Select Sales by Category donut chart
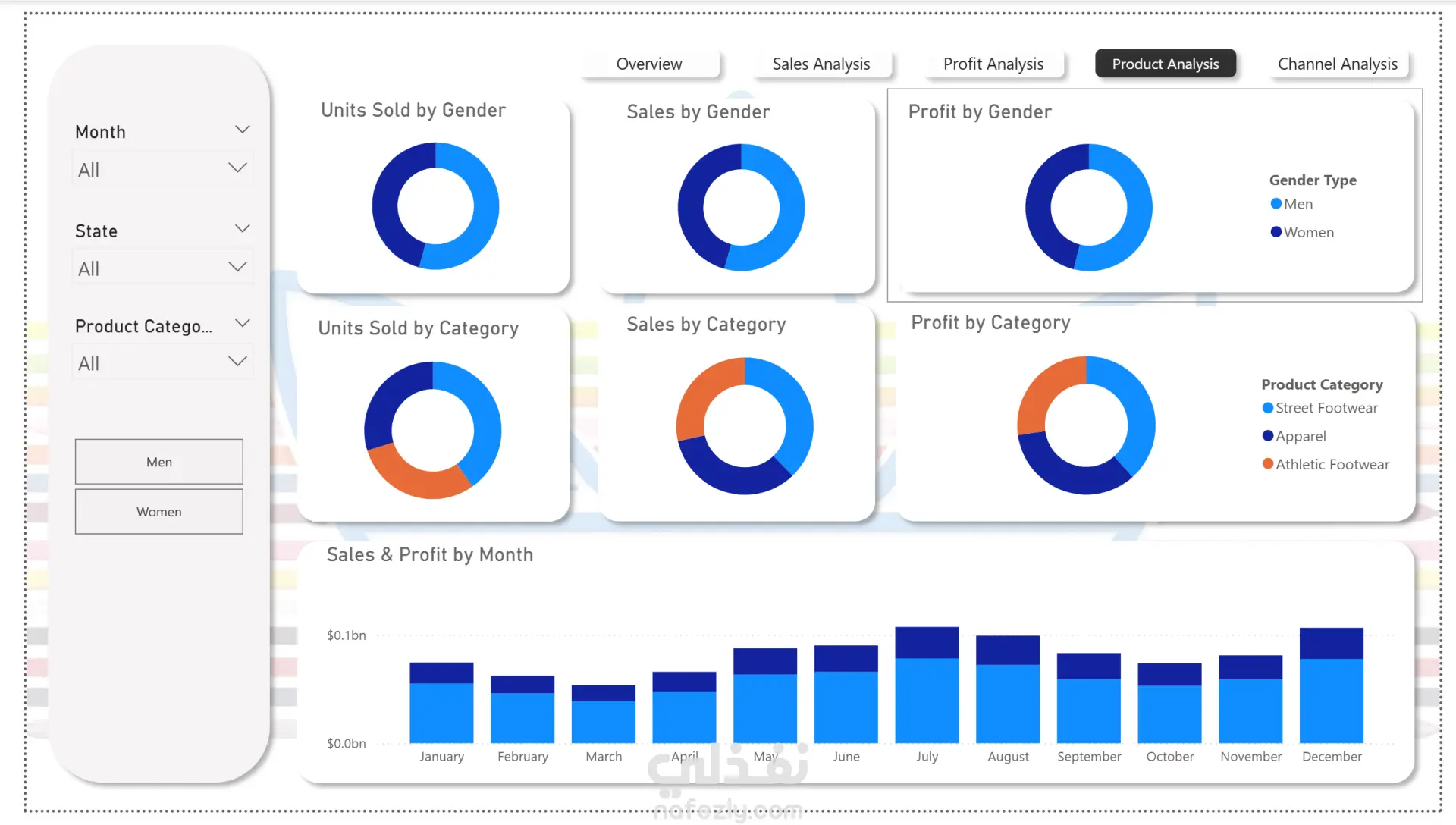 point(745,426)
